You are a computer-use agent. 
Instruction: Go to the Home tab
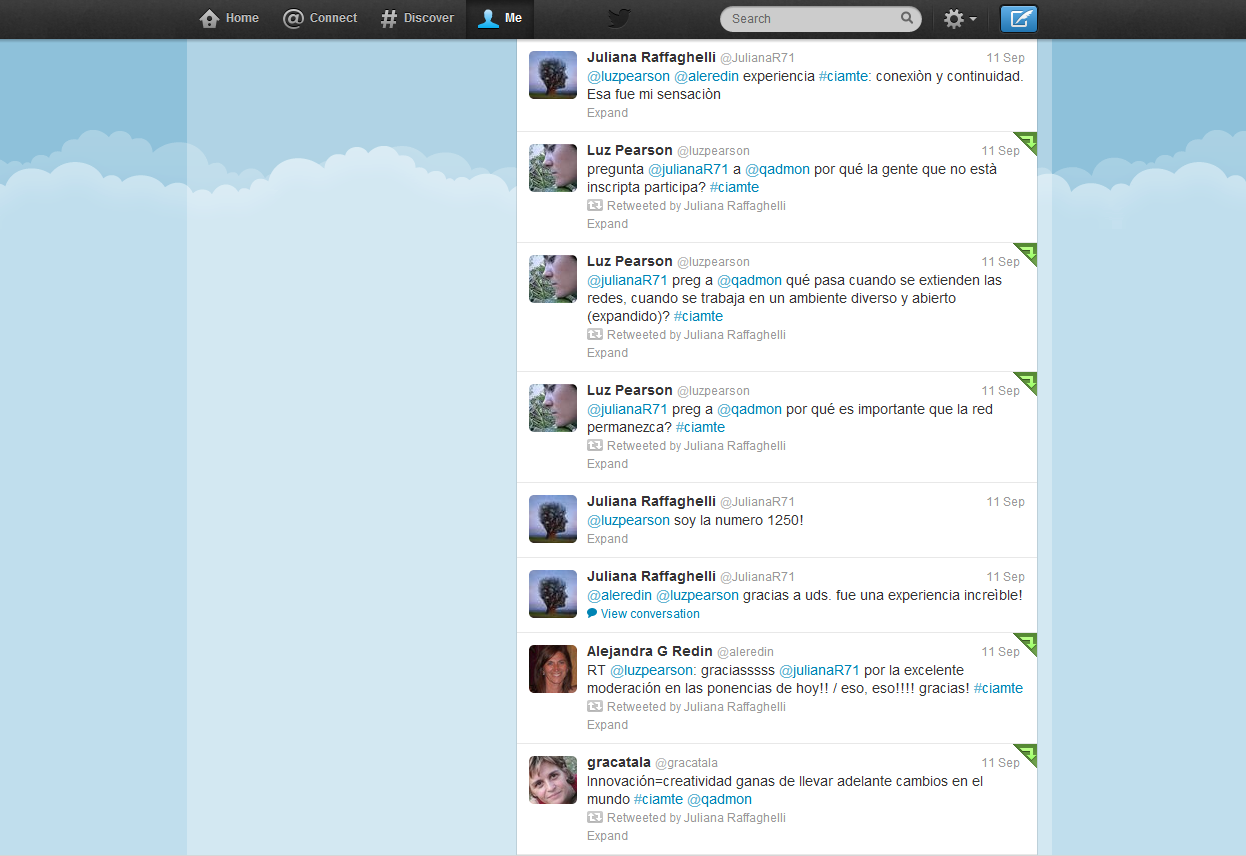pyautogui.click(x=230, y=19)
